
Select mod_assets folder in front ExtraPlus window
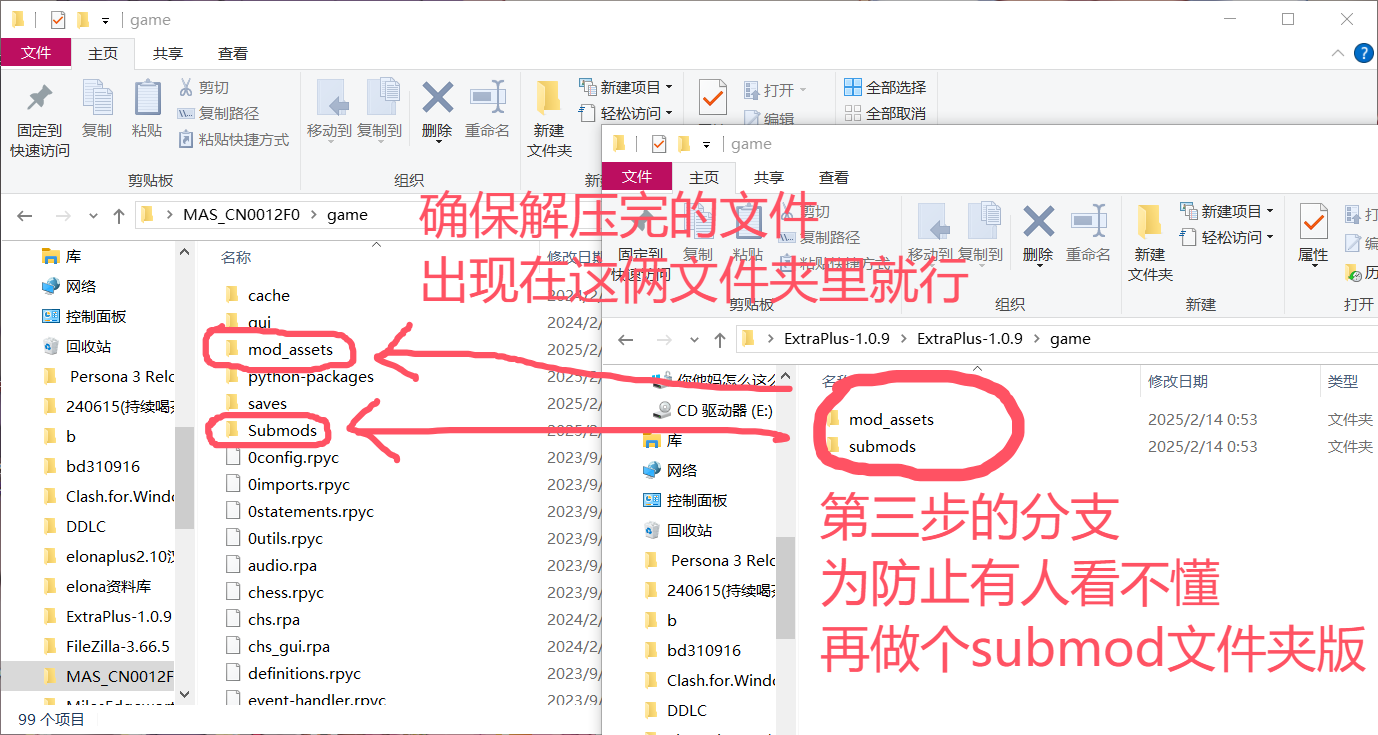(892, 420)
